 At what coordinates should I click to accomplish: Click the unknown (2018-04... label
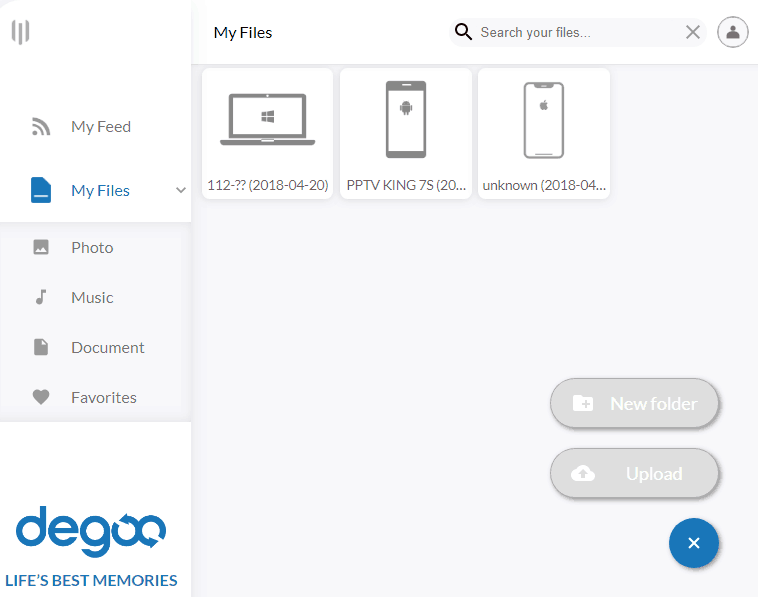click(544, 185)
